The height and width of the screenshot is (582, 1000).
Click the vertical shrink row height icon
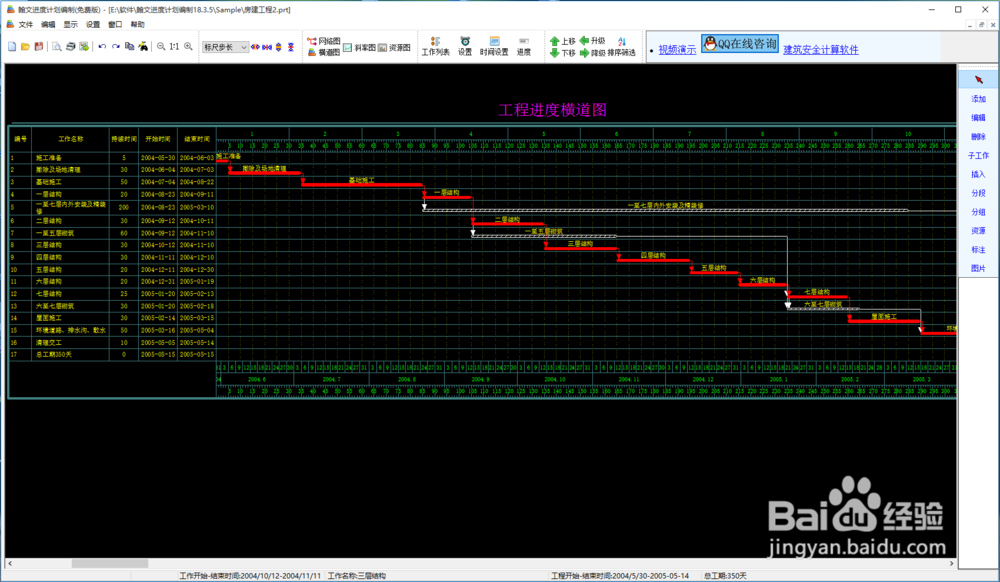point(291,47)
